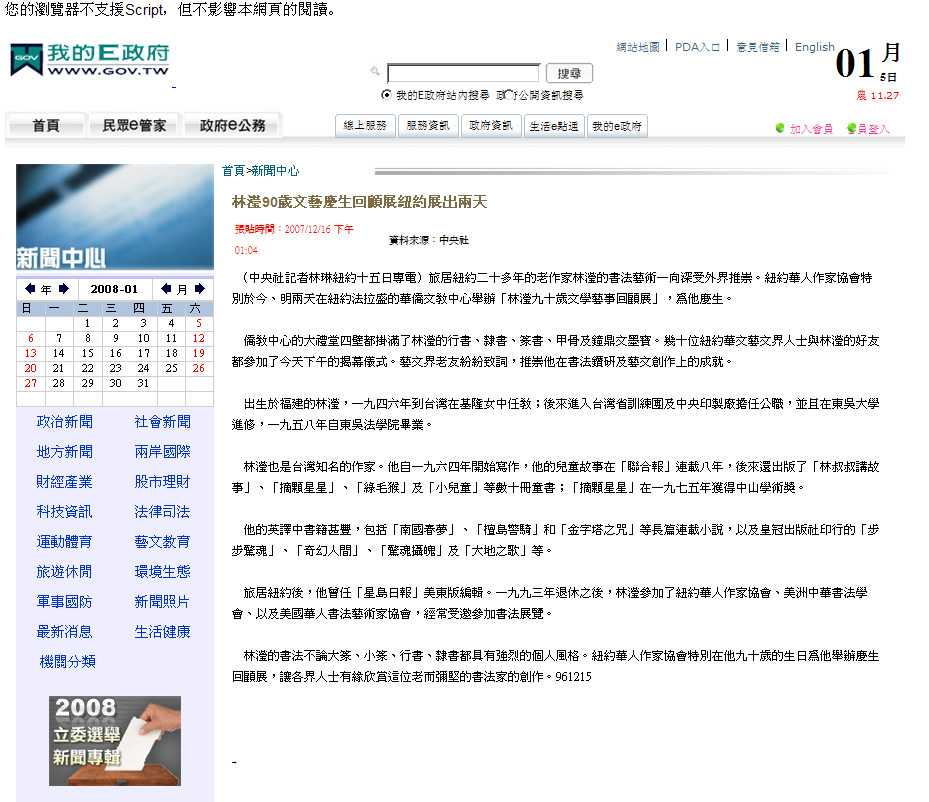Screen dimensions: 929x802
Task: Click 新聞中心 breadcrumb link
Action: point(275,171)
